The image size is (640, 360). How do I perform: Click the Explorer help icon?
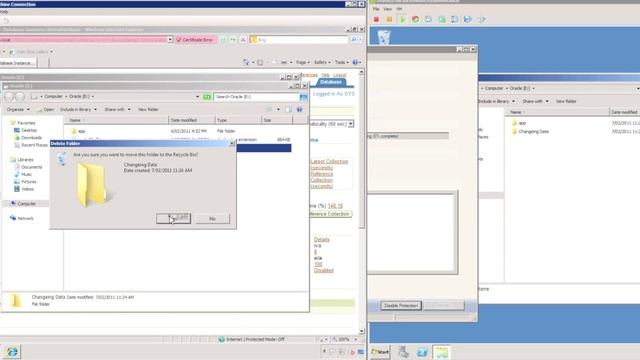pyautogui.click(x=300, y=109)
